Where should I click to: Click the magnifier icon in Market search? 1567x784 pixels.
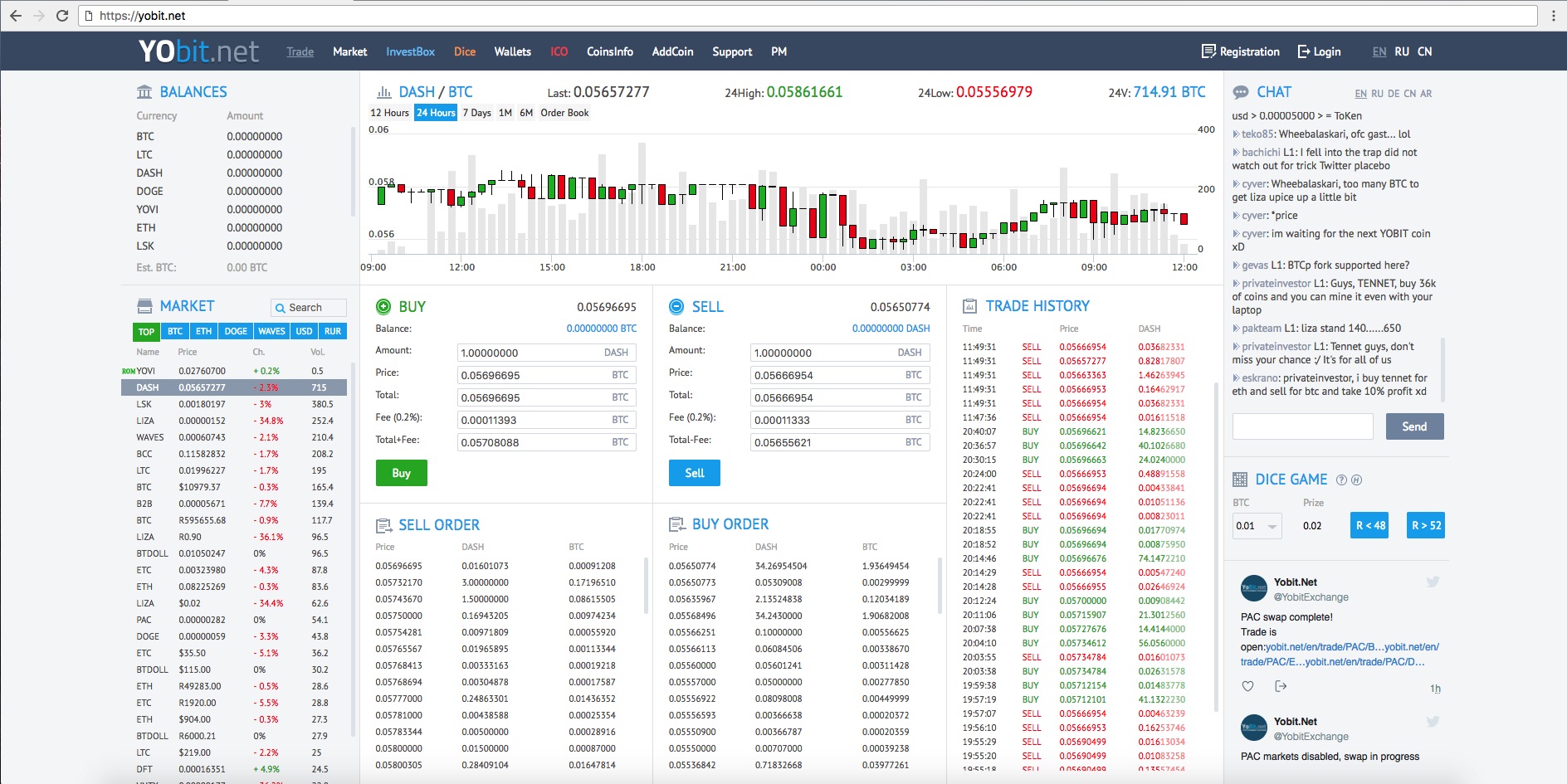pos(281,308)
